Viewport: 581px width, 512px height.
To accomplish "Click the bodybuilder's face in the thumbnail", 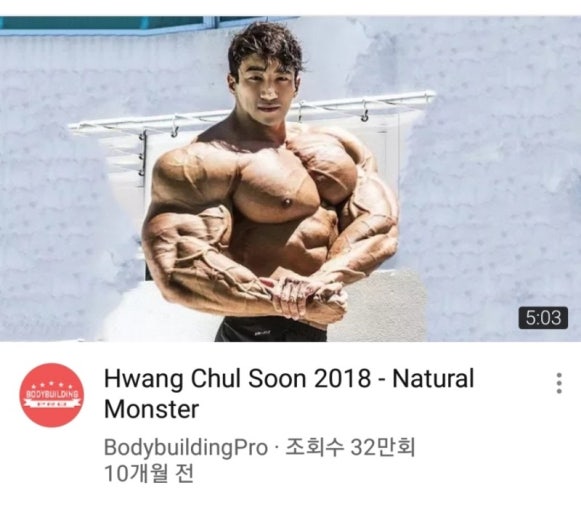I will point(265,87).
